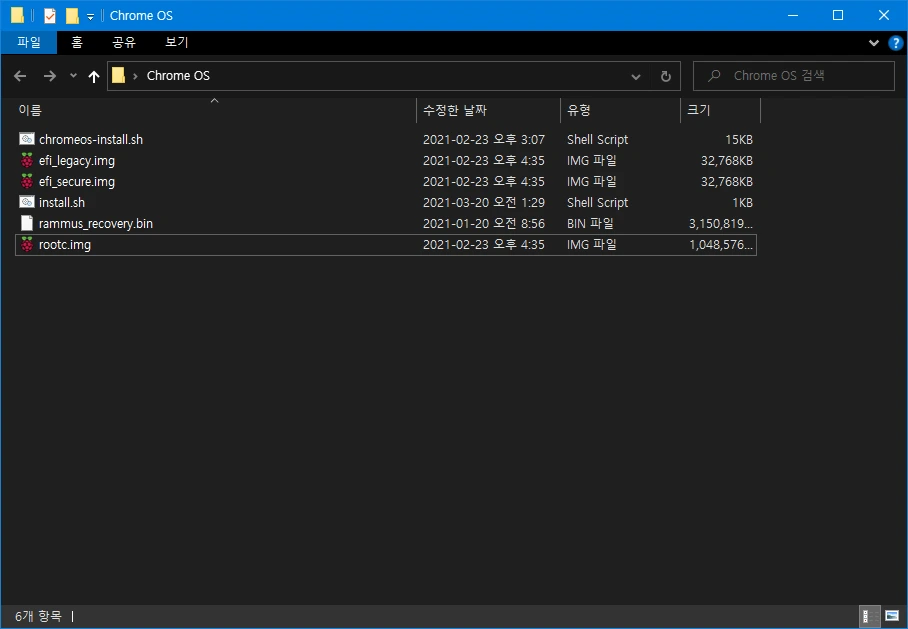Image resolution: width=908 pixels, height=629 pixels.
Task: Open the 홈 ribbon tab
Action: tap(77, 42)
